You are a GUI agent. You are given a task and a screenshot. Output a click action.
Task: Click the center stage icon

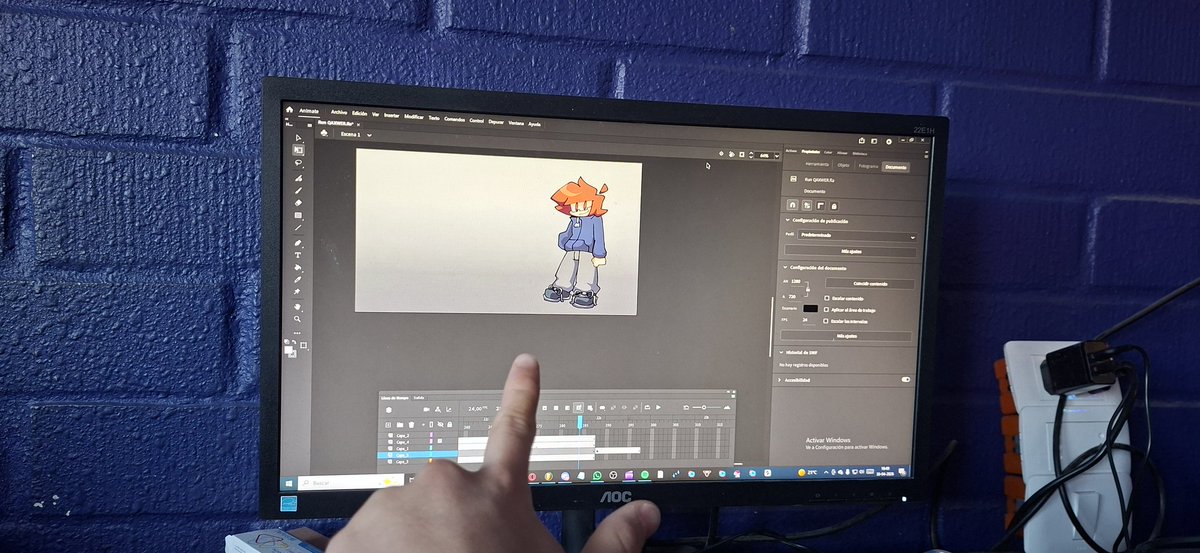721,154
